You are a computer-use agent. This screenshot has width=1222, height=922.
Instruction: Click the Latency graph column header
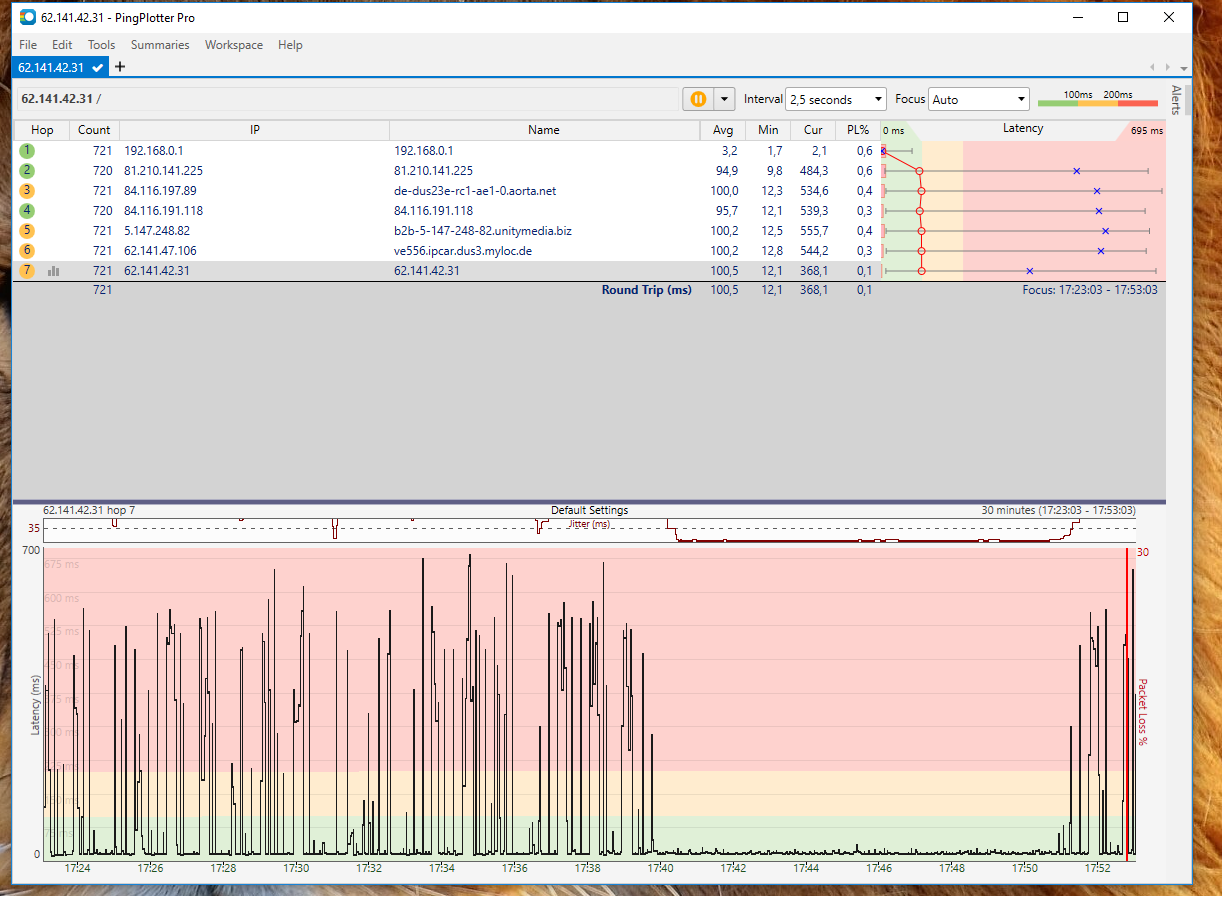pyautogui.click(x=1023, y=129)
